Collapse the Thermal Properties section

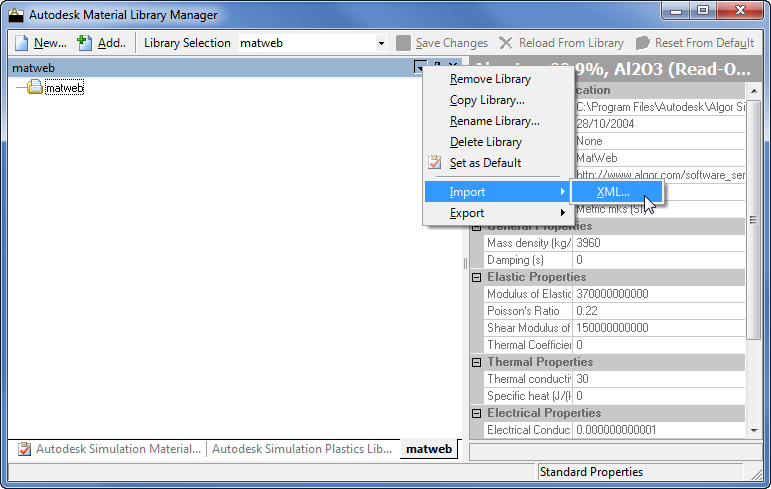tap(476, 363)
